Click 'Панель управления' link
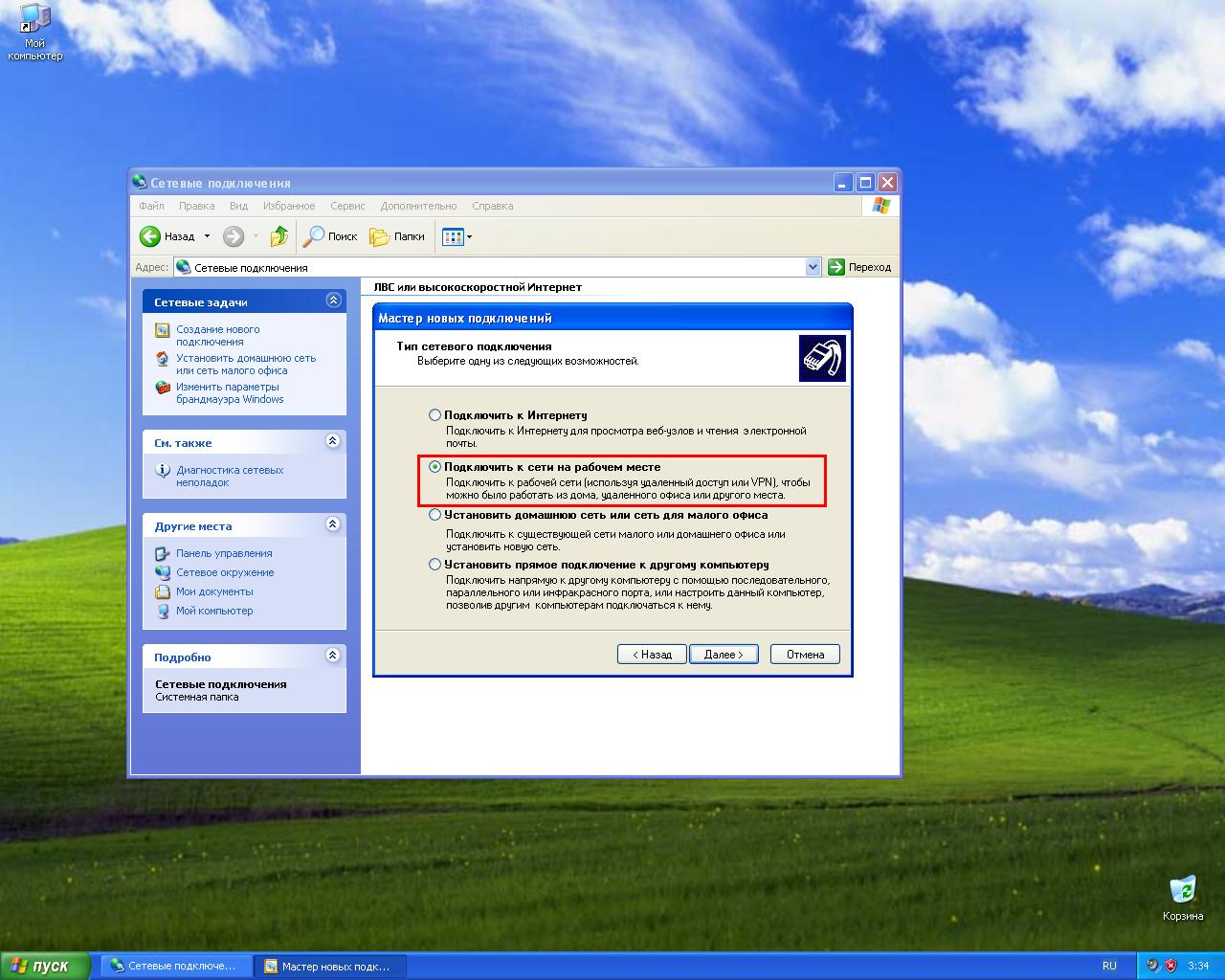Viewport: 1225px width, 980px height. tap(224, 553)
